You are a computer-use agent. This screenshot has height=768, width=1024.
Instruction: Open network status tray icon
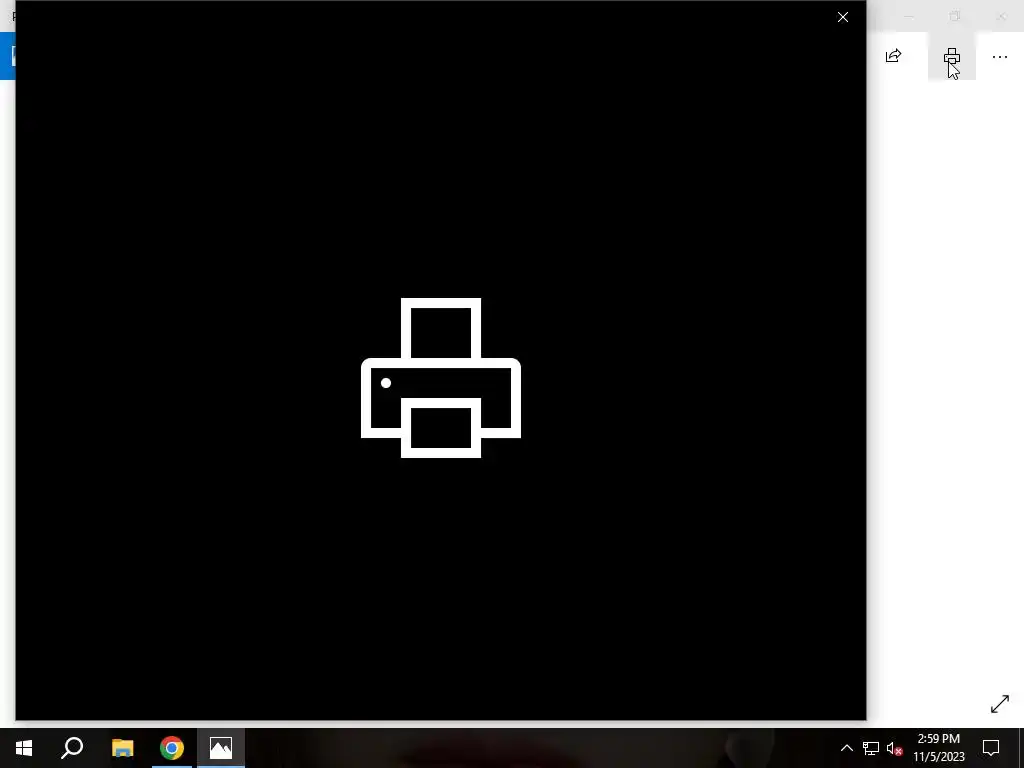click(871, 748)
